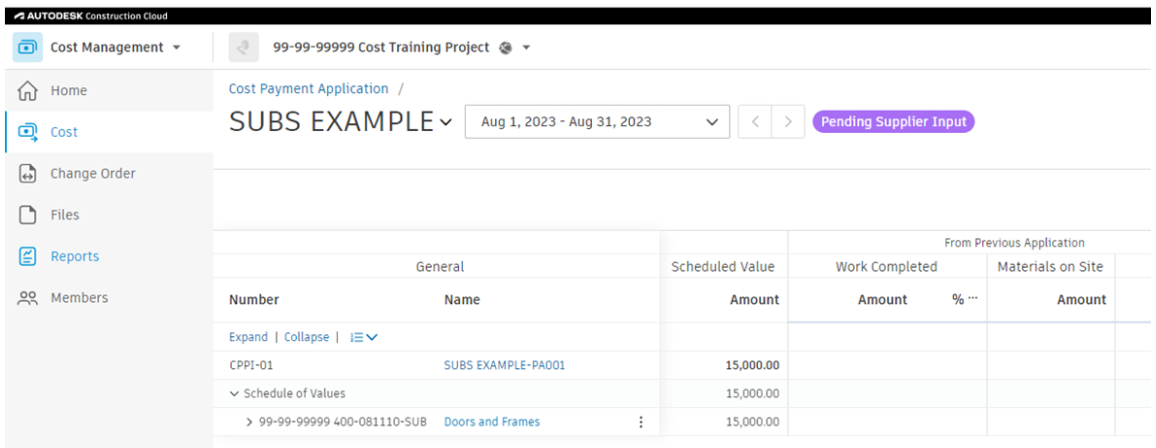Click the globe icon beside project name
1156x448 pixels.
coord(506,47)
